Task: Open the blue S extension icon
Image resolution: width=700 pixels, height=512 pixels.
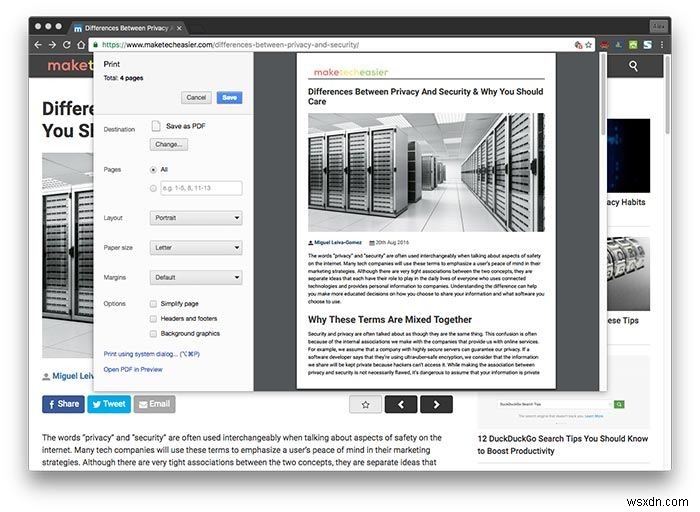Action: tap(647, 45)
